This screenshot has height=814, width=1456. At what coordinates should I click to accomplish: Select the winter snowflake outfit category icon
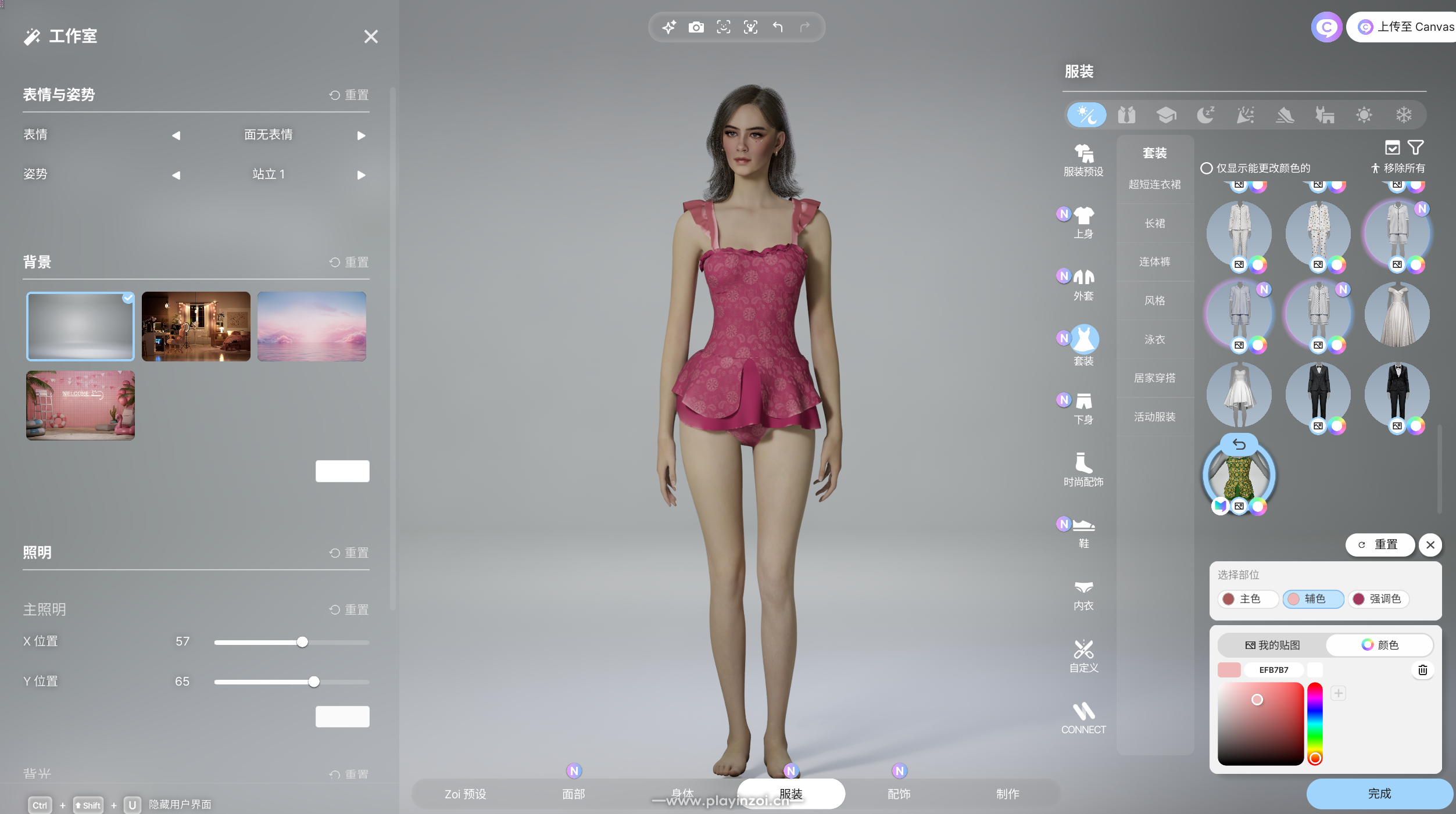click(1404, 115)
